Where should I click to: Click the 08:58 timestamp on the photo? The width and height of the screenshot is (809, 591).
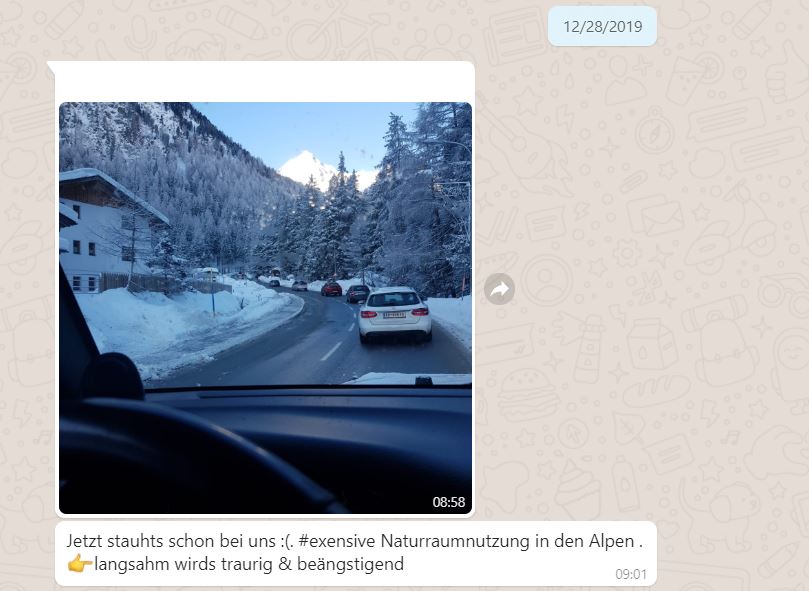click(448, 502)
